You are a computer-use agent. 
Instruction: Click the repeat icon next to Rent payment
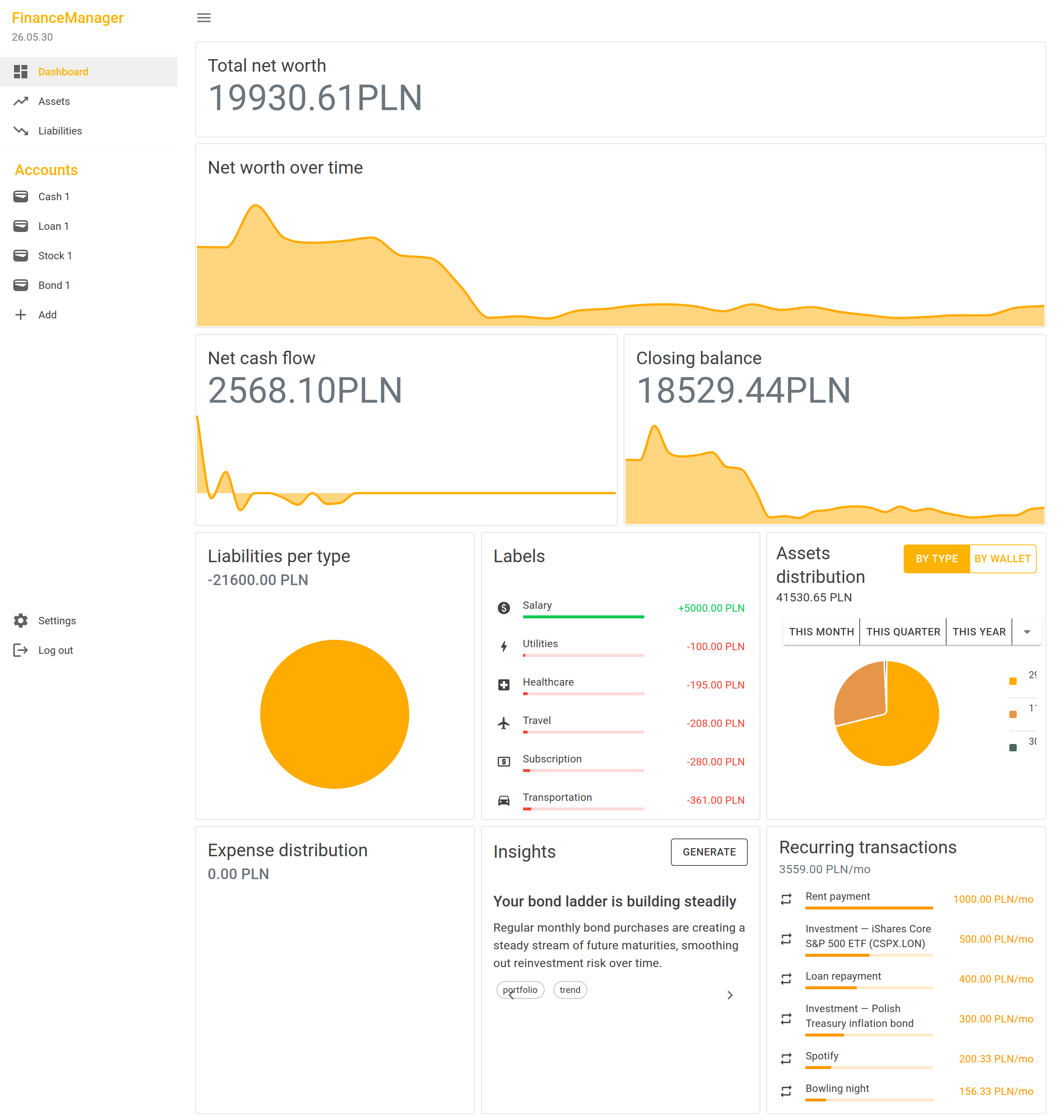pos(786,899)
